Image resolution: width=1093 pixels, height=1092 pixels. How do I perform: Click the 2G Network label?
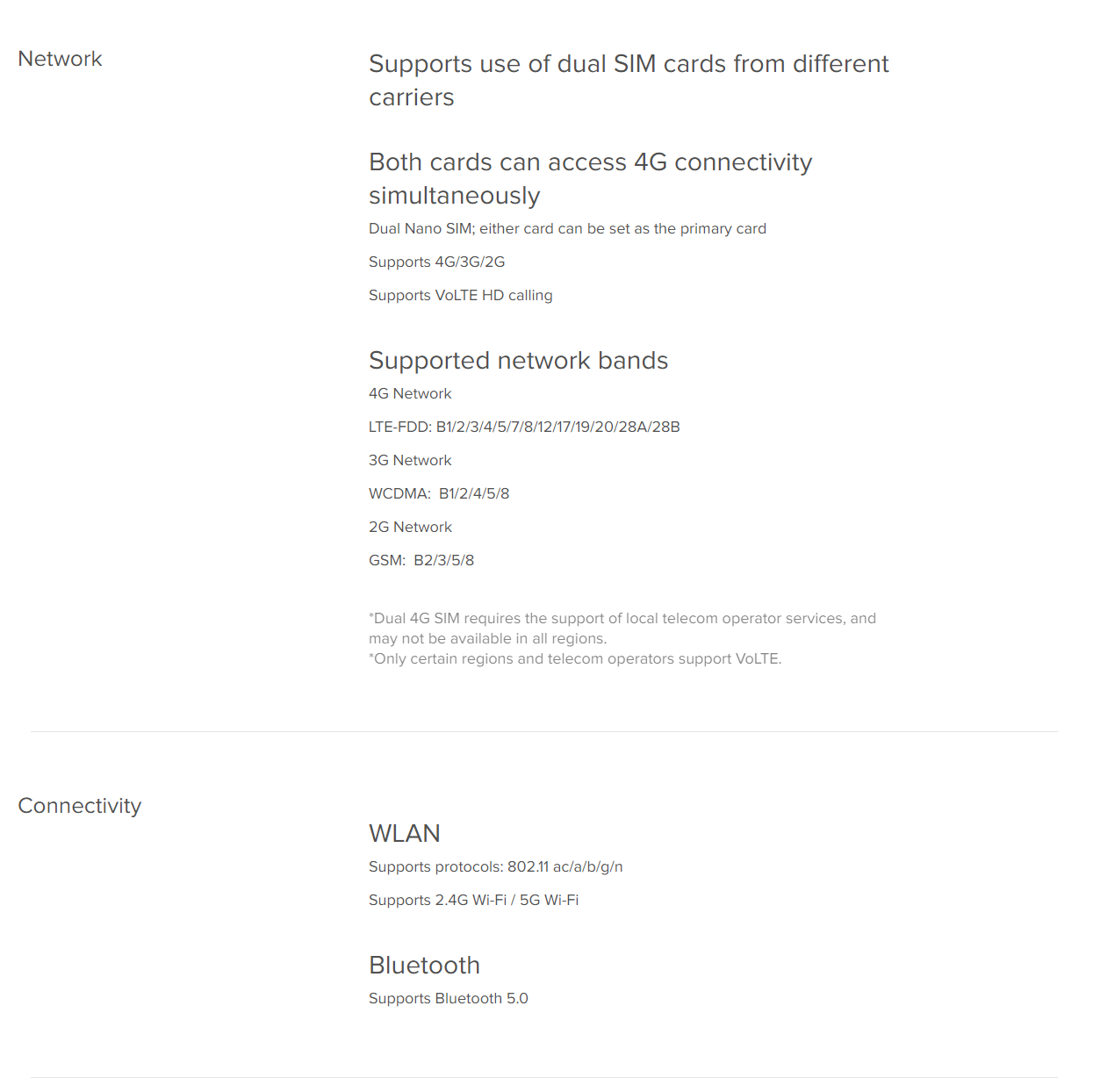(410, 528)
